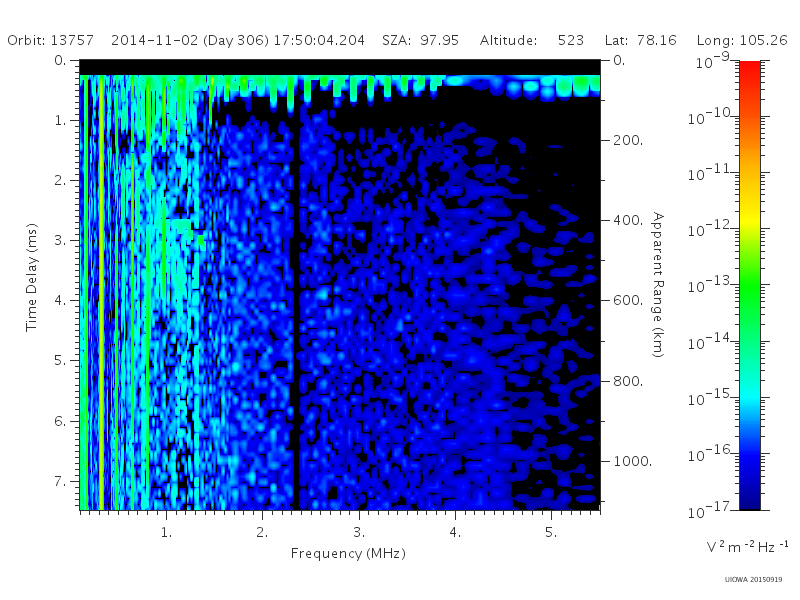The height and width of the screenshot is (600, 800).
Task: Click apparent range tick label 1000.
Action: click(633, 461)
